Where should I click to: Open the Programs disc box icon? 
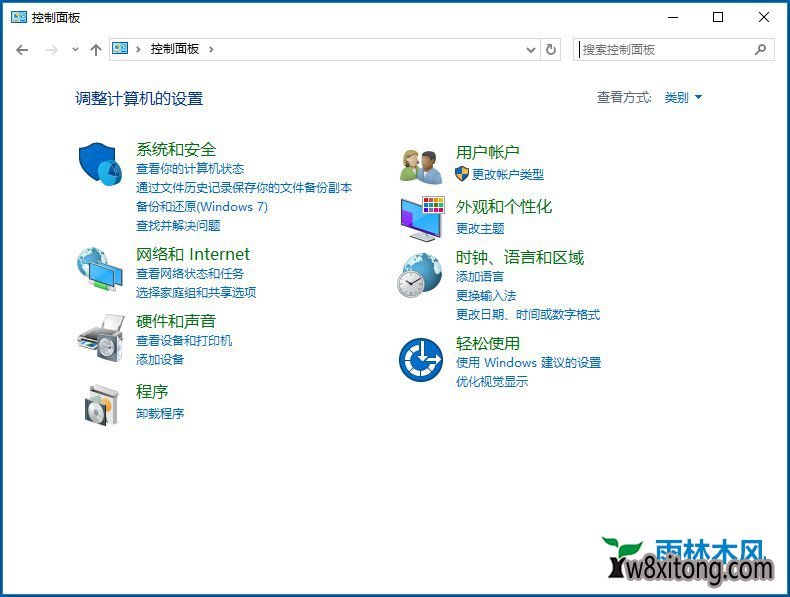(100, 404)
